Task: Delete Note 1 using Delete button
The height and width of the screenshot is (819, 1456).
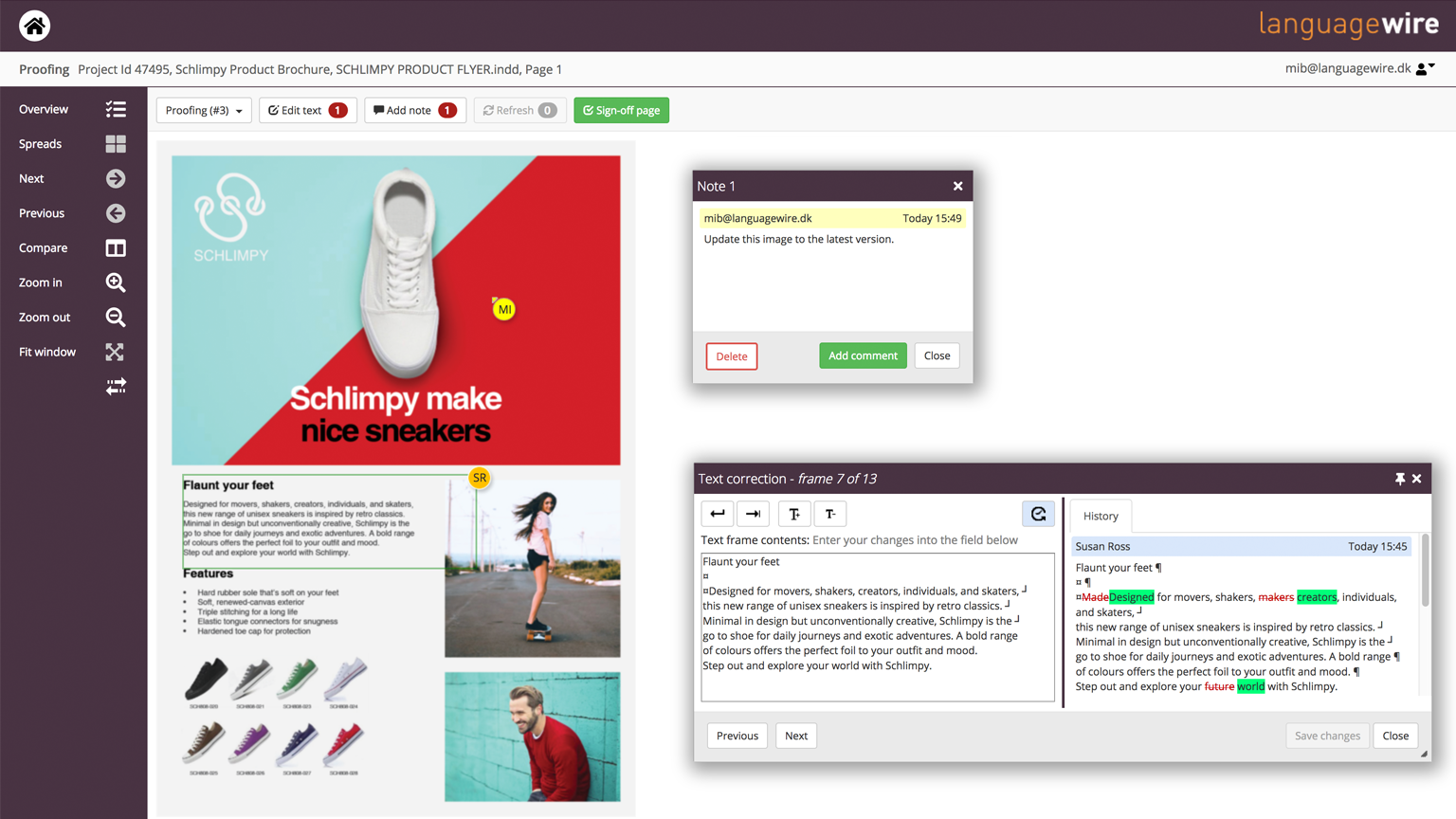Action: (731, 356)
